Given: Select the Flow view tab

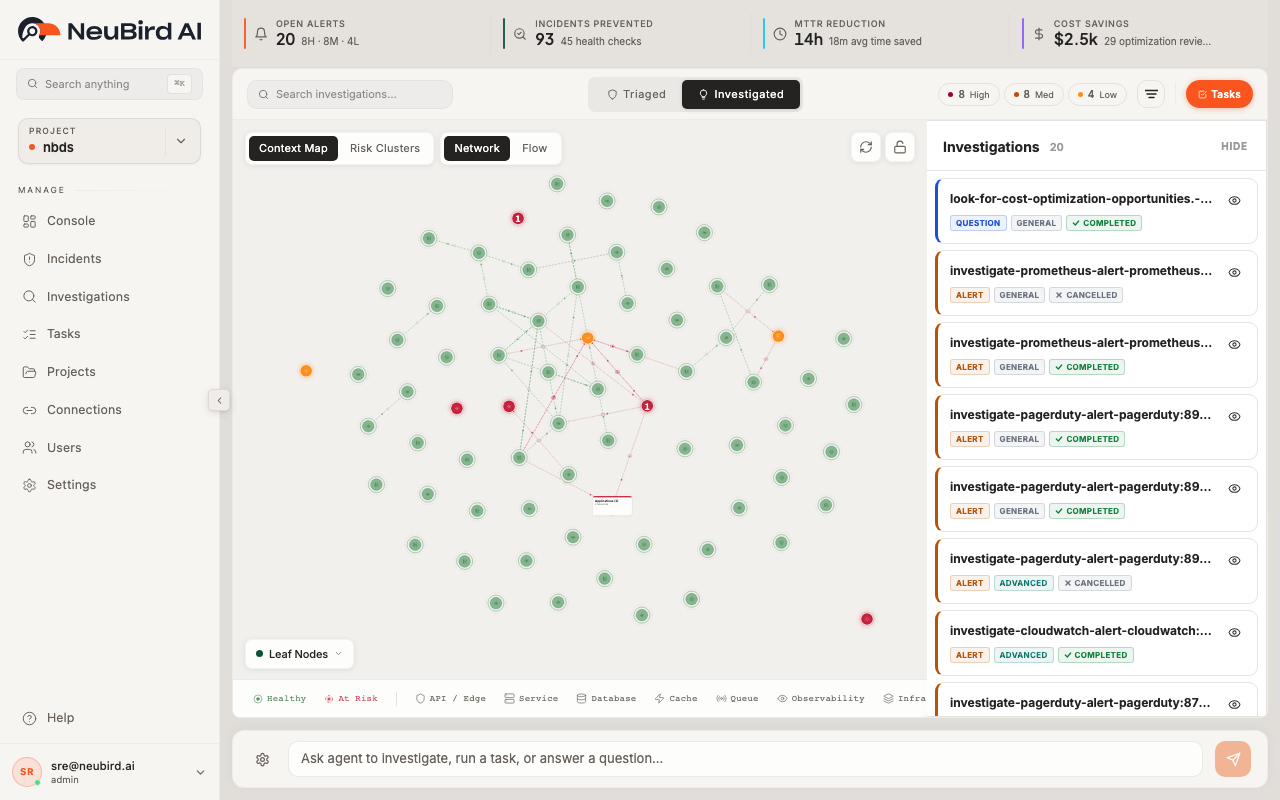Looking at the screenshot, I should click(535, 147).
